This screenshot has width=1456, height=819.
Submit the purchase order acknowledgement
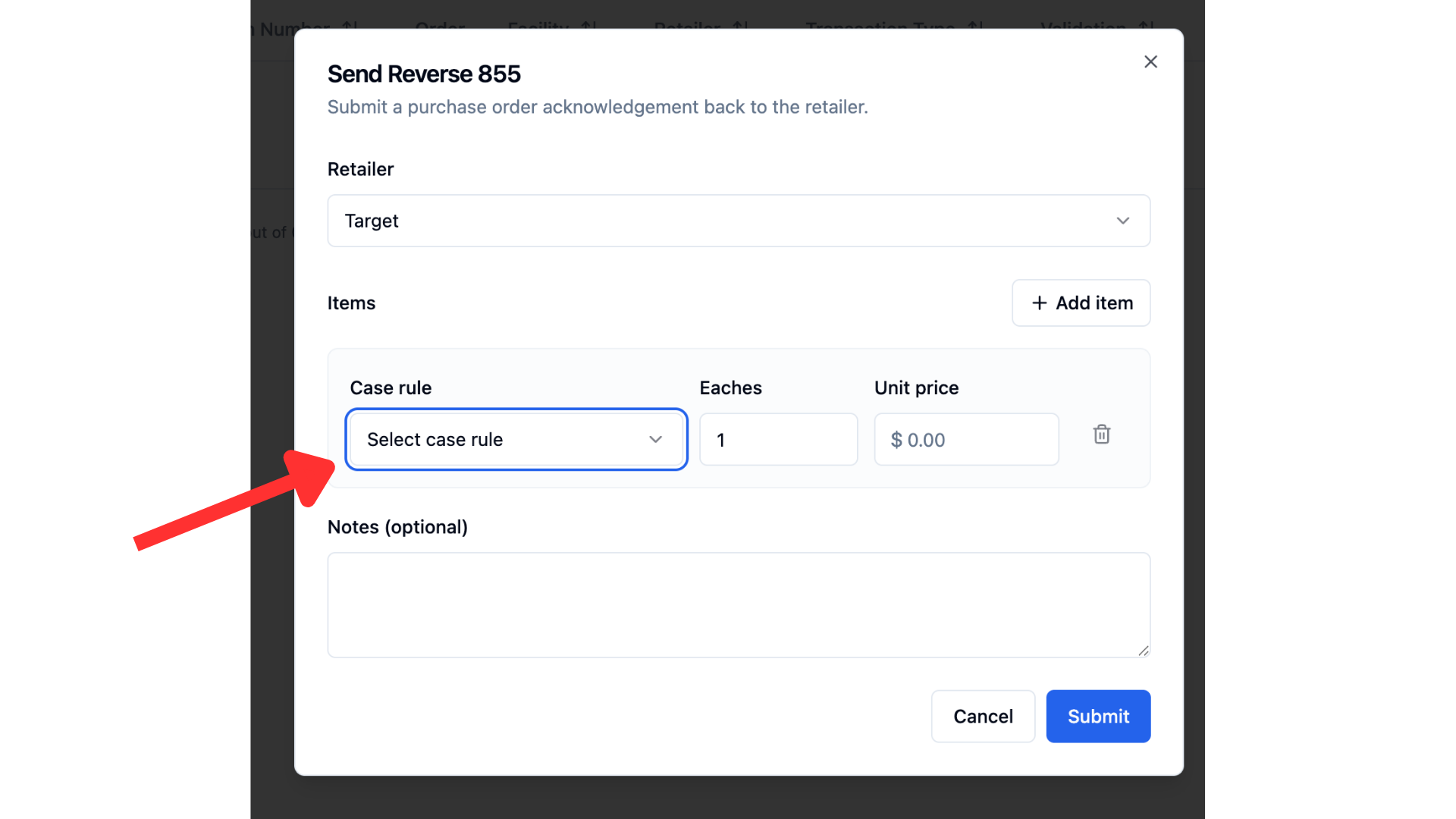pyautogui.click(x=1098, y=716)
